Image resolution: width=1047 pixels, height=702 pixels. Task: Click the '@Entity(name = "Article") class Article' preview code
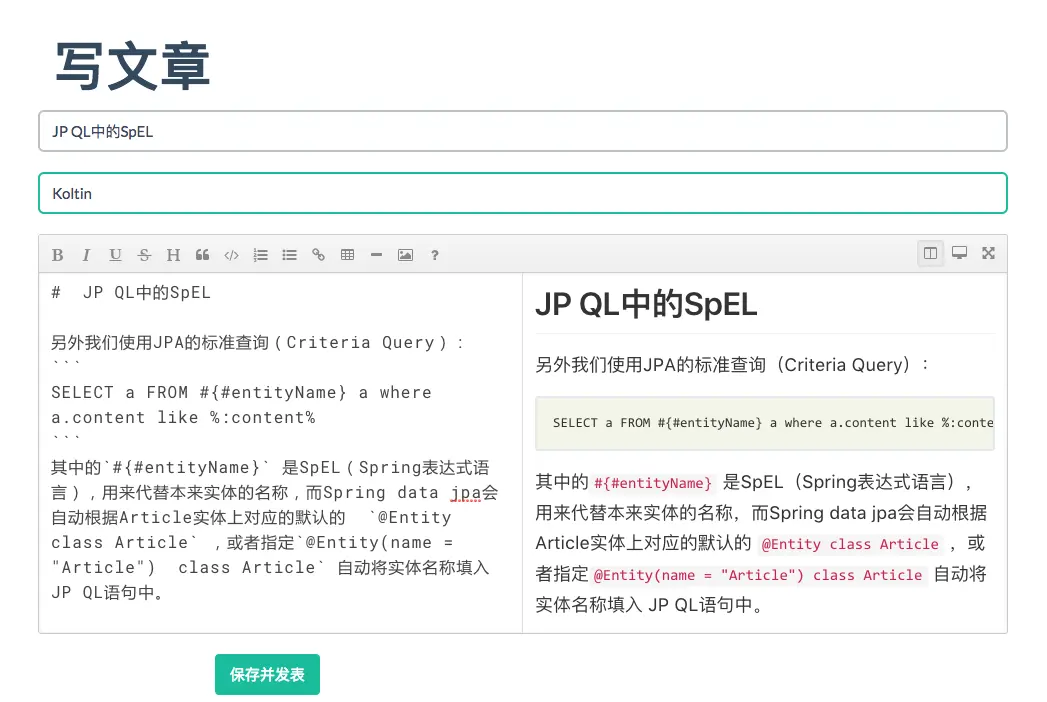pyautogui.click(x=758, y=575)
